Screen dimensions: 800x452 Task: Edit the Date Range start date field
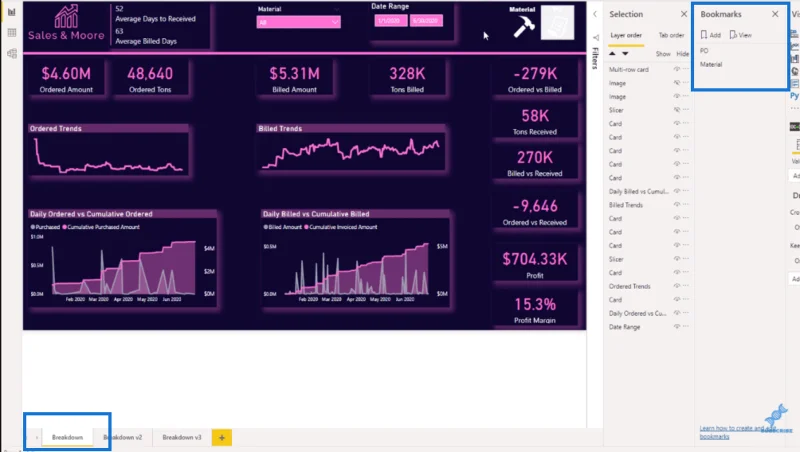[390, 21]
